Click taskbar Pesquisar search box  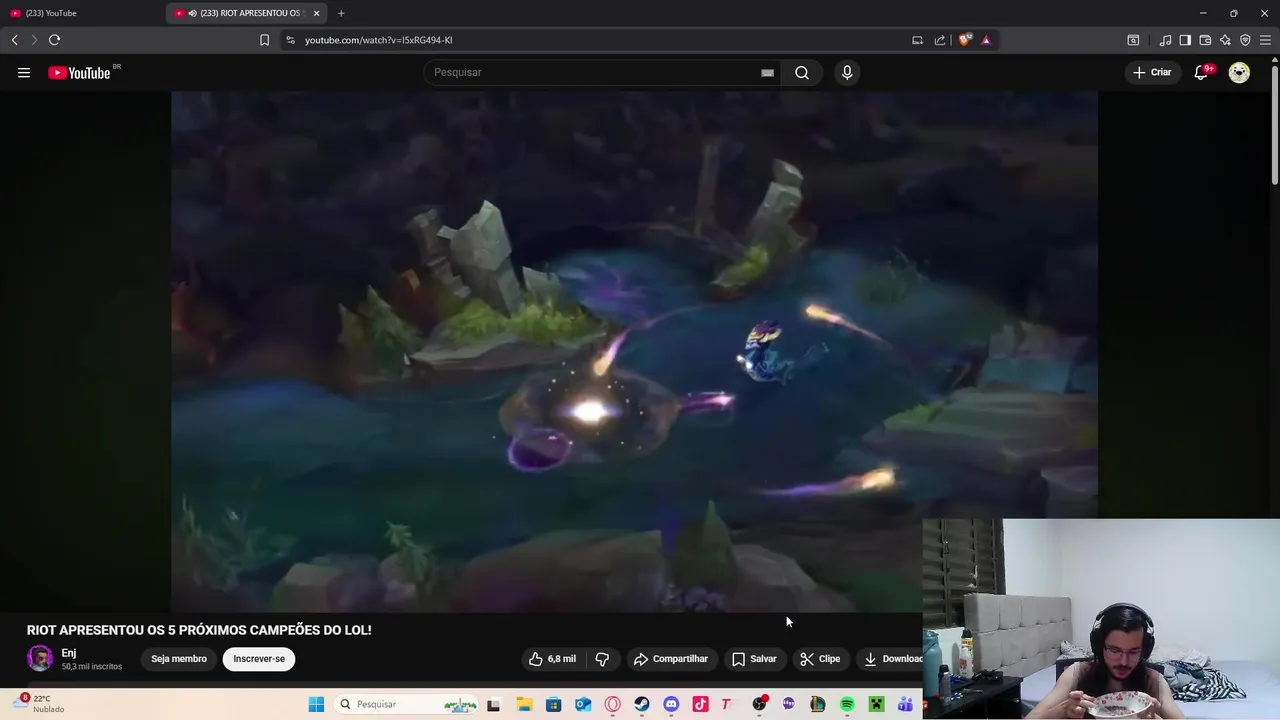[x=406, y=704]
